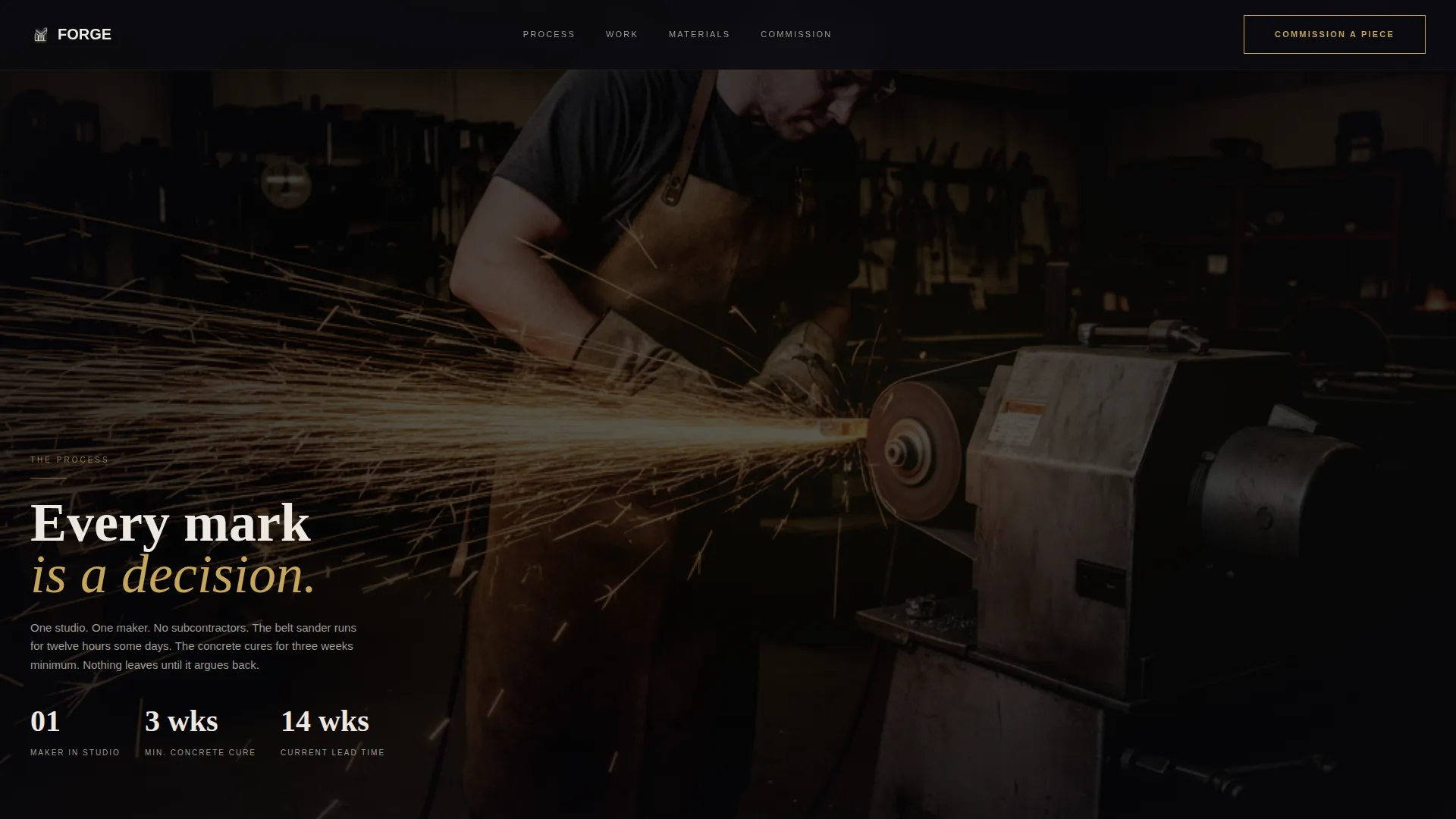Click the FORGE brand name
This screenshot has width=1456, height=819.
(84, 34)
